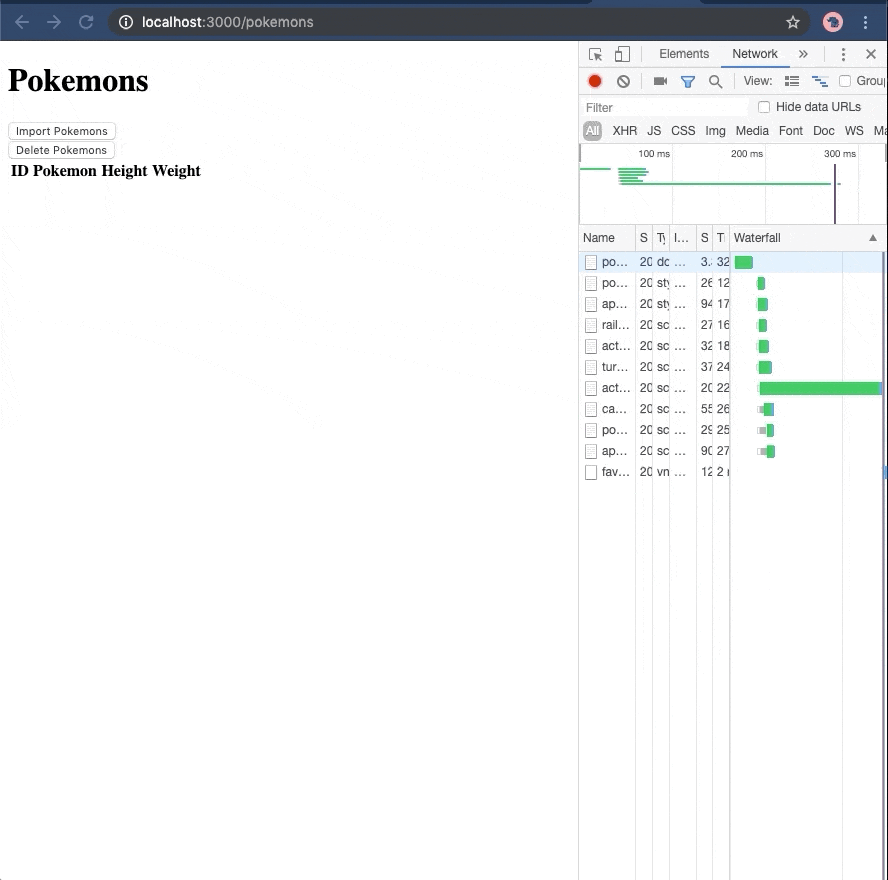The height and width of the screenshot is (880, 888).
Task: Toggle the device toolbar icon
Action: point(622,54)
